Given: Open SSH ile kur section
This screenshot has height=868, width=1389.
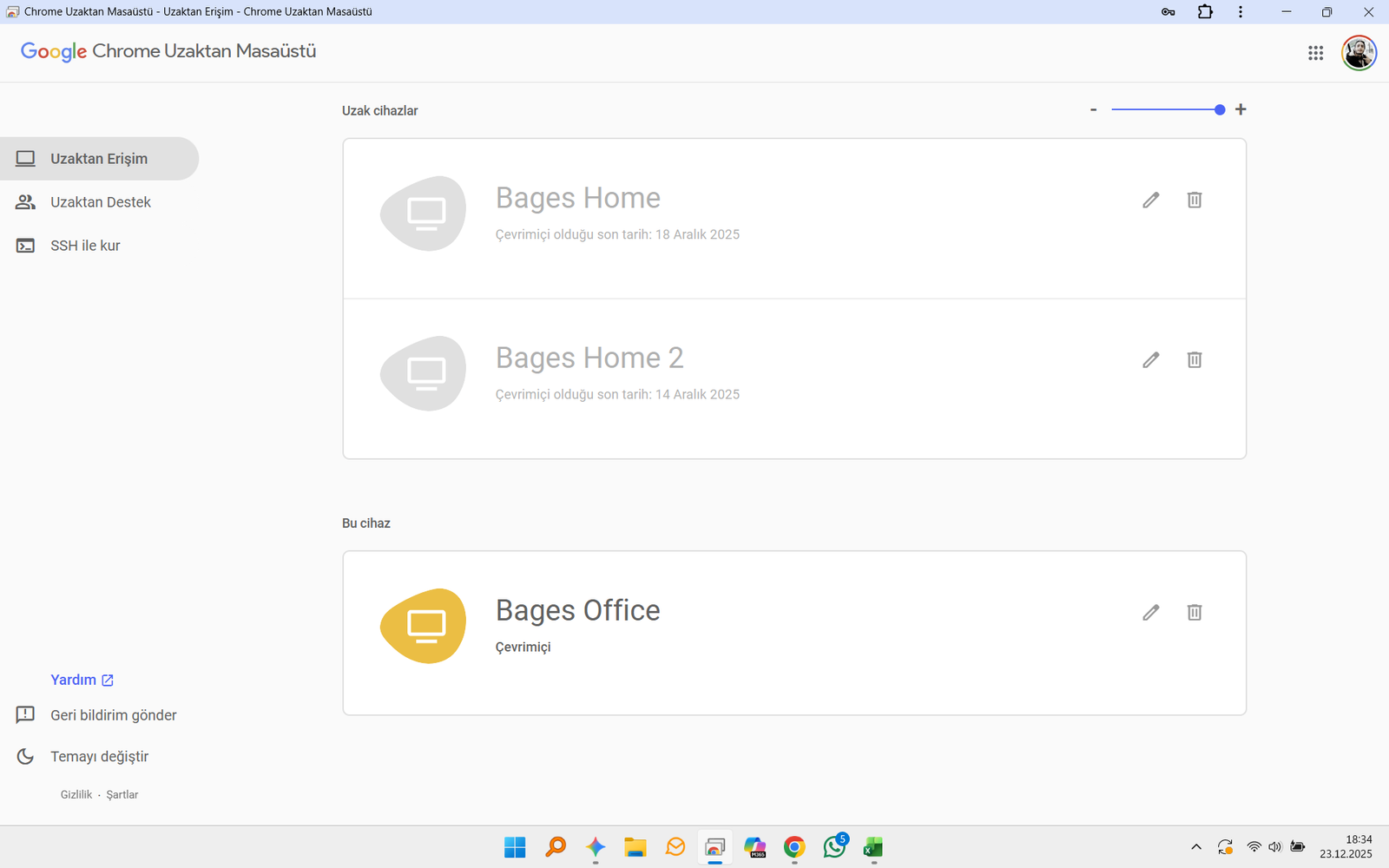Looking at the screenshot, I should tap(85, 246).
